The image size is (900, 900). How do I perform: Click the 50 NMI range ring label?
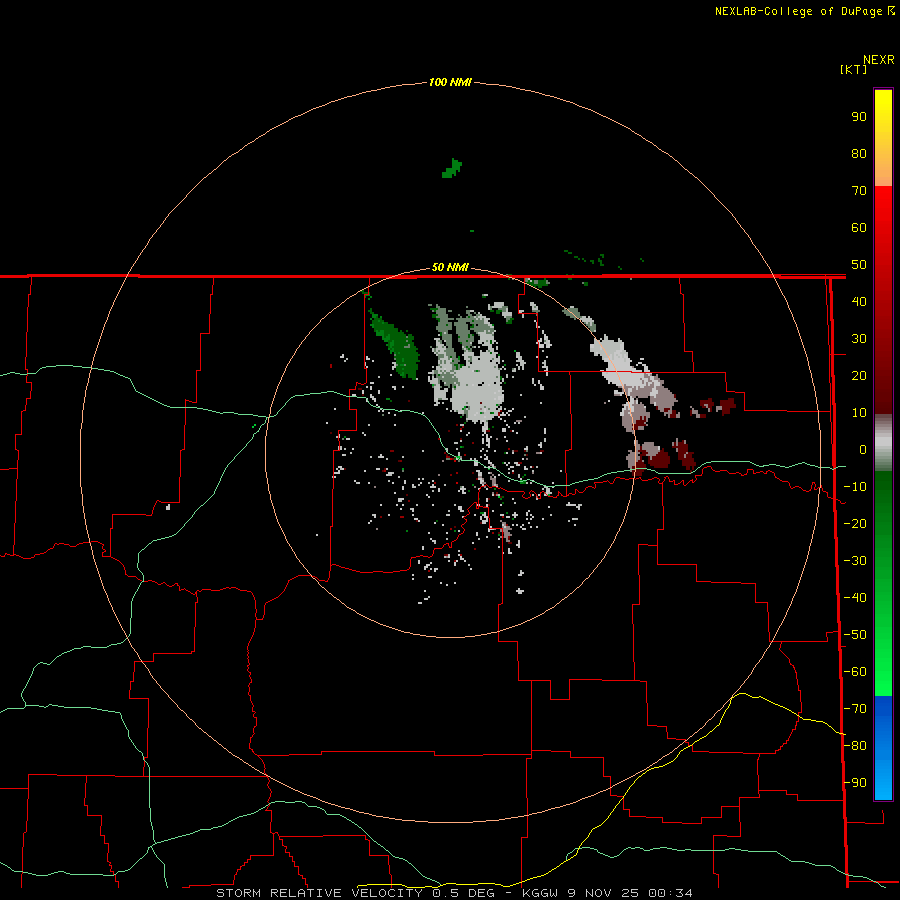click(x=450, y=267)
